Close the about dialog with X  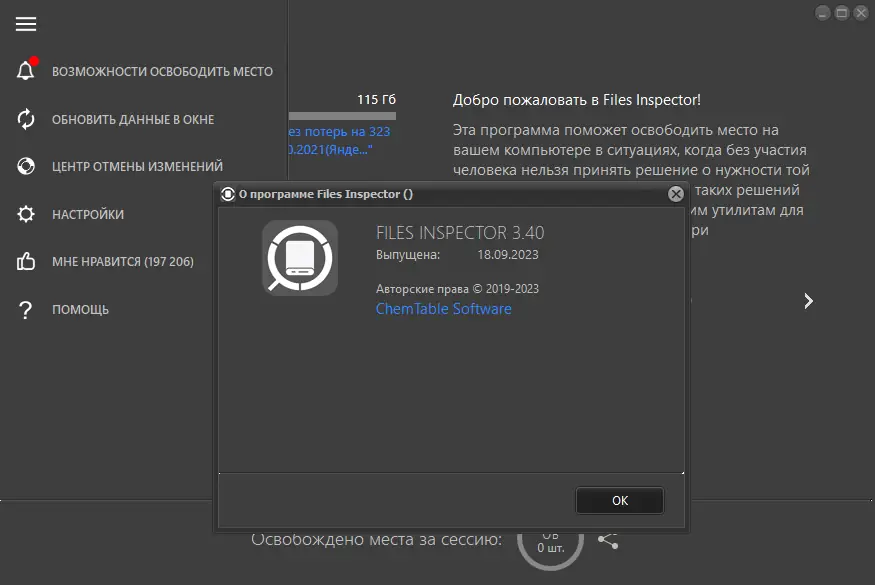[x=676, y=194]
